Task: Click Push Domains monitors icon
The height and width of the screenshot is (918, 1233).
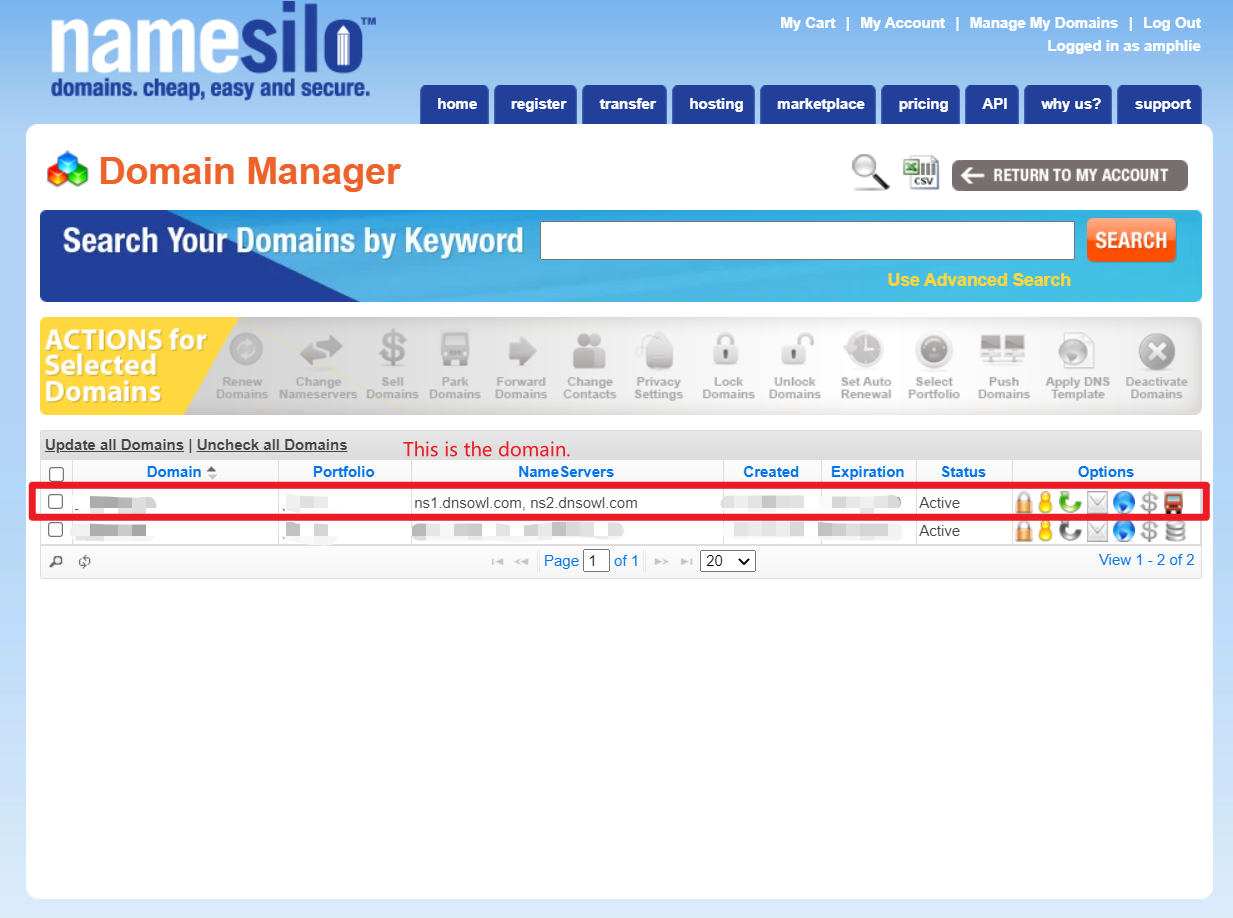Action: [1003, 351]
